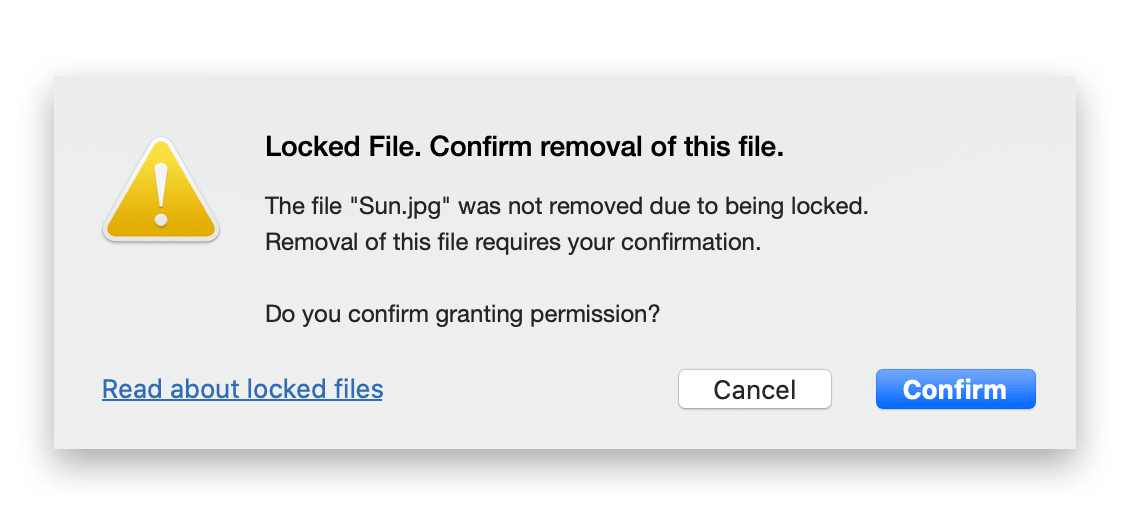Image resolution: width=1130 pixels, height=525 pixels.
Task: Click the empty gray dialog background
Action: (x=937, y=288)
